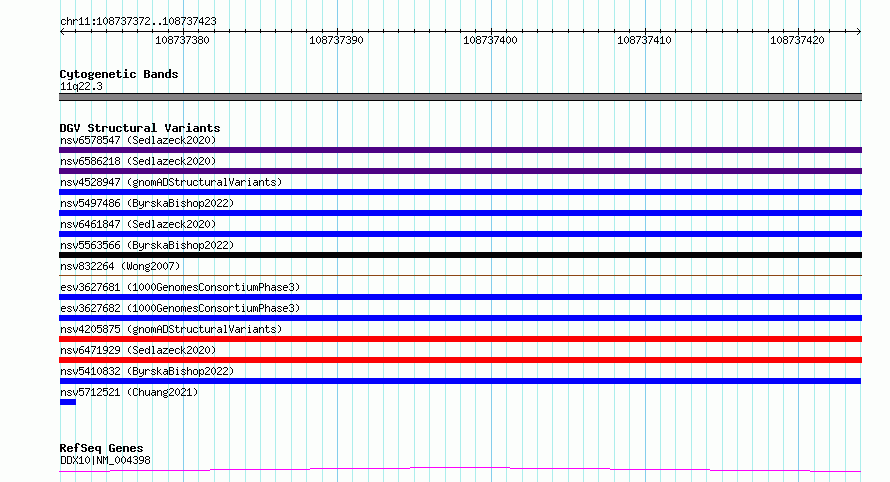Click the gray 11q22.3 cytogenetic band bar
Image resolution: width=890 pixels, height=482 pixels.
tap(460, 97)
